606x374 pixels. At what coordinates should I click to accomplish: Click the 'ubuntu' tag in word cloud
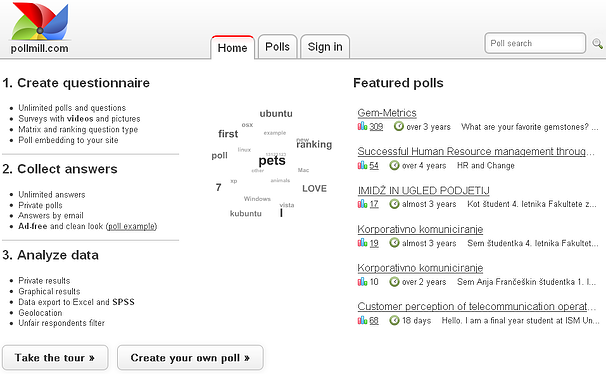coord(276,114)
